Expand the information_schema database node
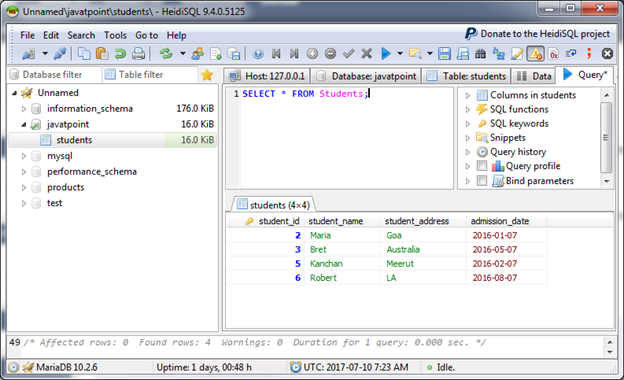Image resolution: width=624 pixels, height=380 pixels. 24,109
